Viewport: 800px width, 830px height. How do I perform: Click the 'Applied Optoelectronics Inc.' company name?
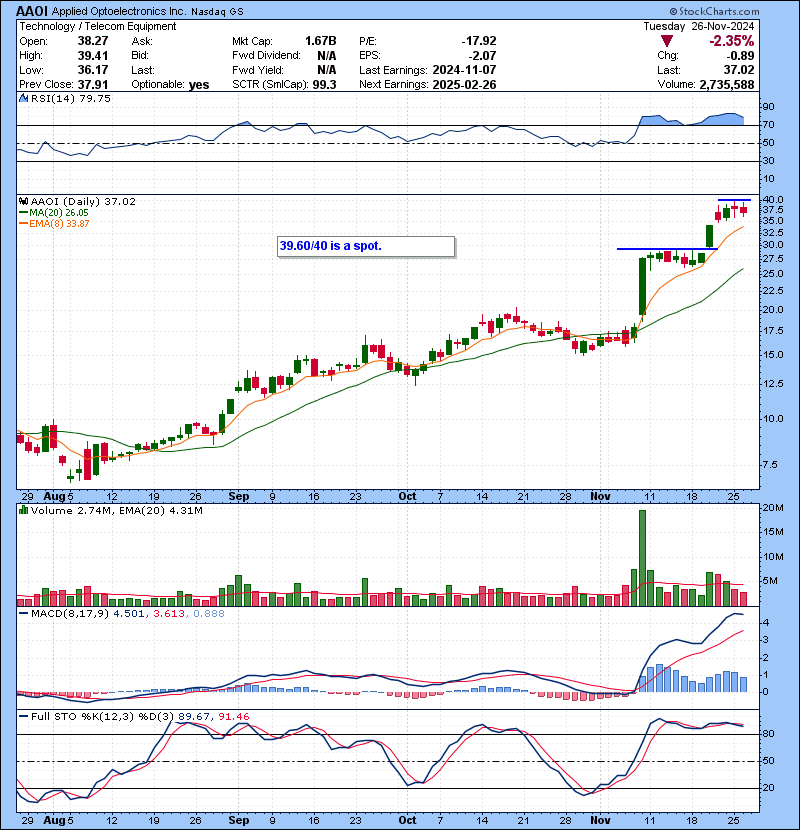[x=119, y=11]
